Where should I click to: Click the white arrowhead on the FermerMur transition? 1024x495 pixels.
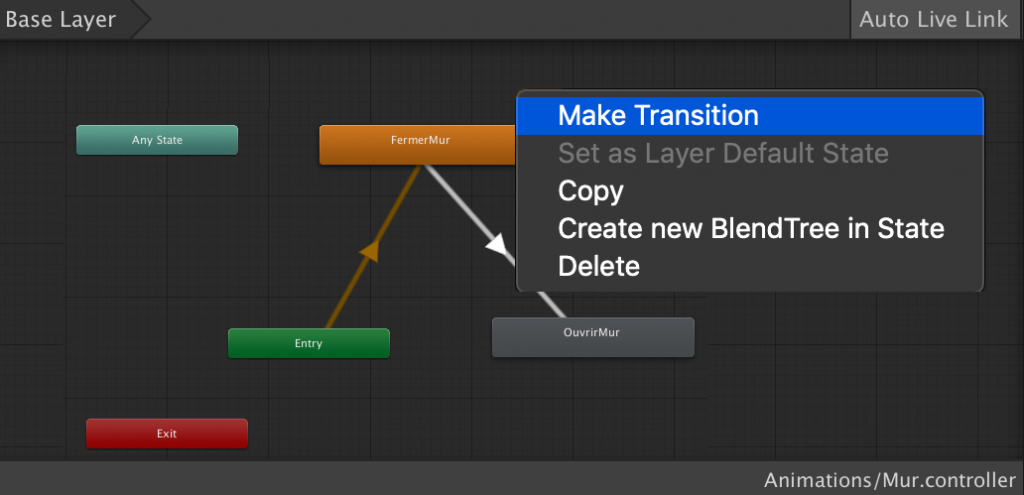[x=497, y=246]
